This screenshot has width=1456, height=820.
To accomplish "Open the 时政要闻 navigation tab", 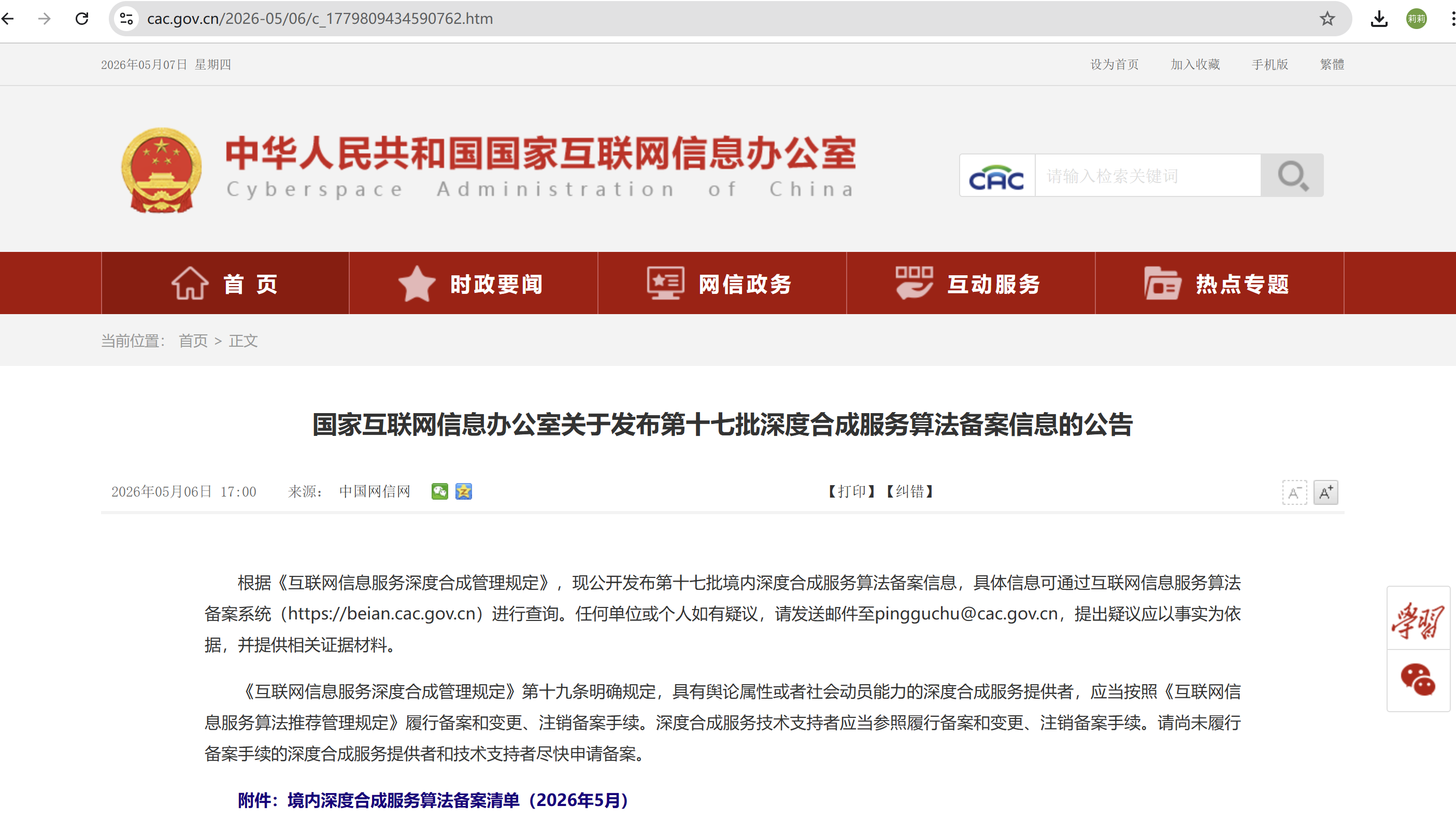I will [474, 284].
